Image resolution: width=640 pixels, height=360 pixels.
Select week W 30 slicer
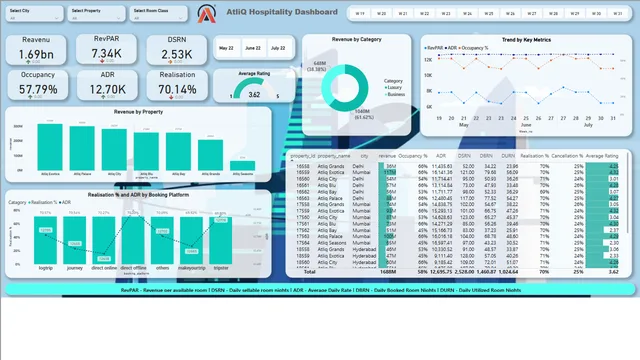596,13
